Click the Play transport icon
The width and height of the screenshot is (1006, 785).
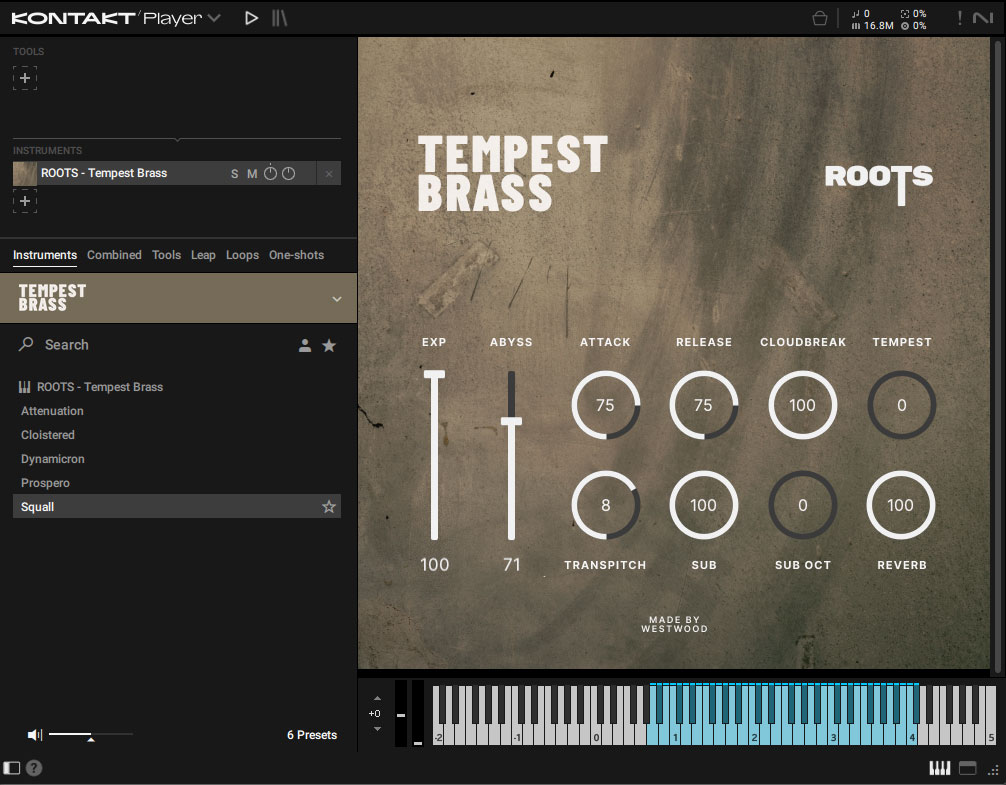pos(251,17)
